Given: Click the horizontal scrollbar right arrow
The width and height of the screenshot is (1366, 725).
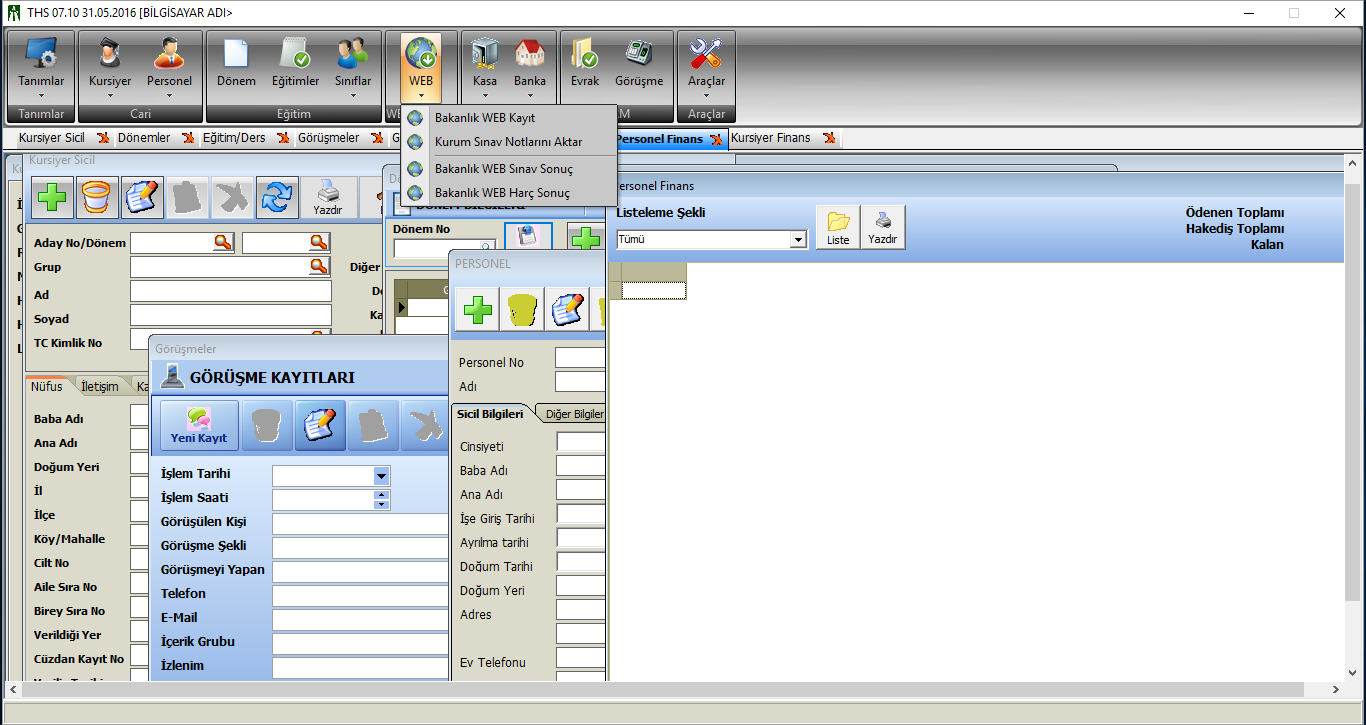Looking at the screenshot, I should (x=1335, y=690).
